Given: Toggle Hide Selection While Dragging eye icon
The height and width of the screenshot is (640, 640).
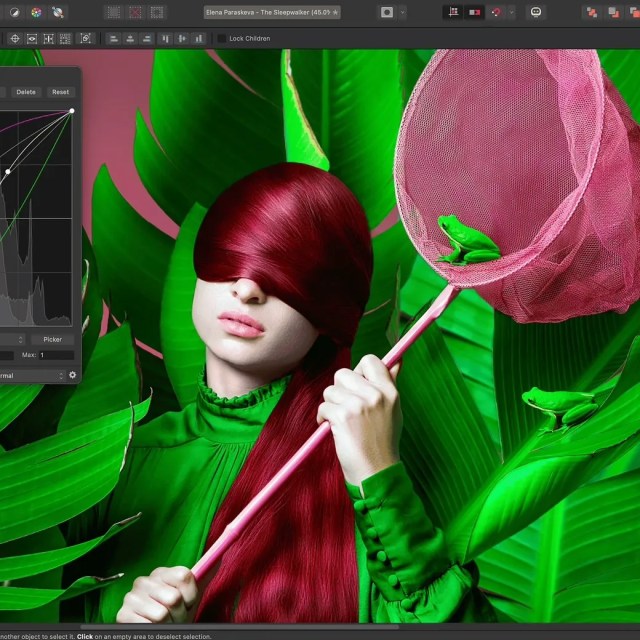Looking at the screenshot, I should (32, 39).
